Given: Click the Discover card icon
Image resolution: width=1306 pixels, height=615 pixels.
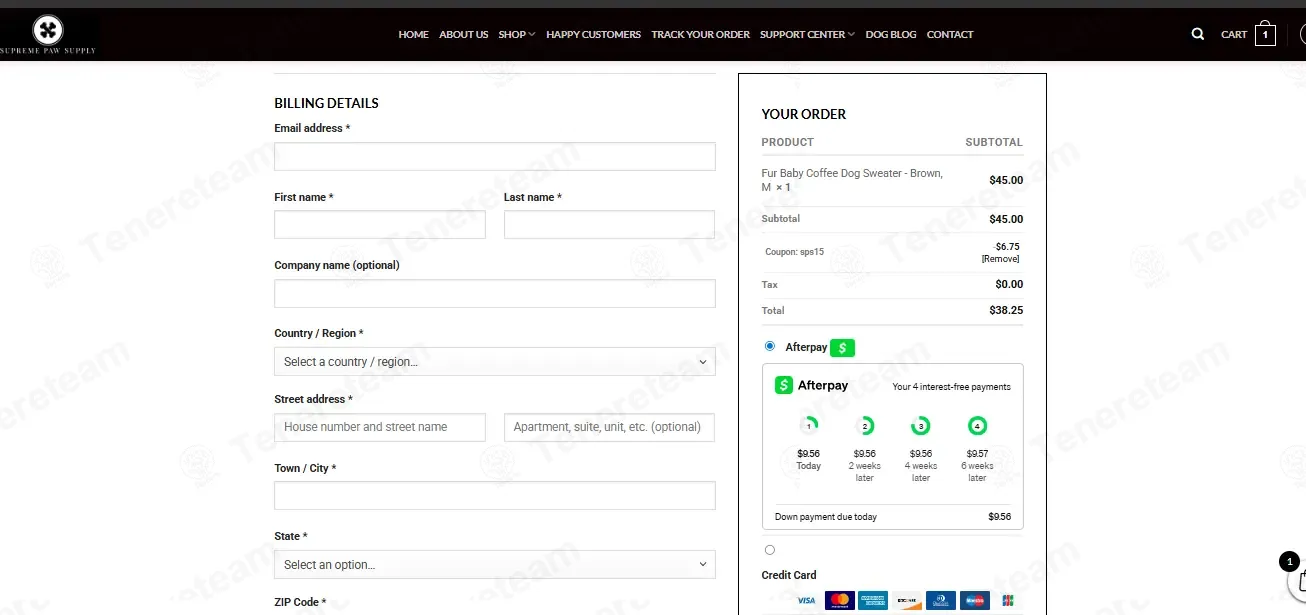Looking at the screenshot, I should tap(907, 601).
